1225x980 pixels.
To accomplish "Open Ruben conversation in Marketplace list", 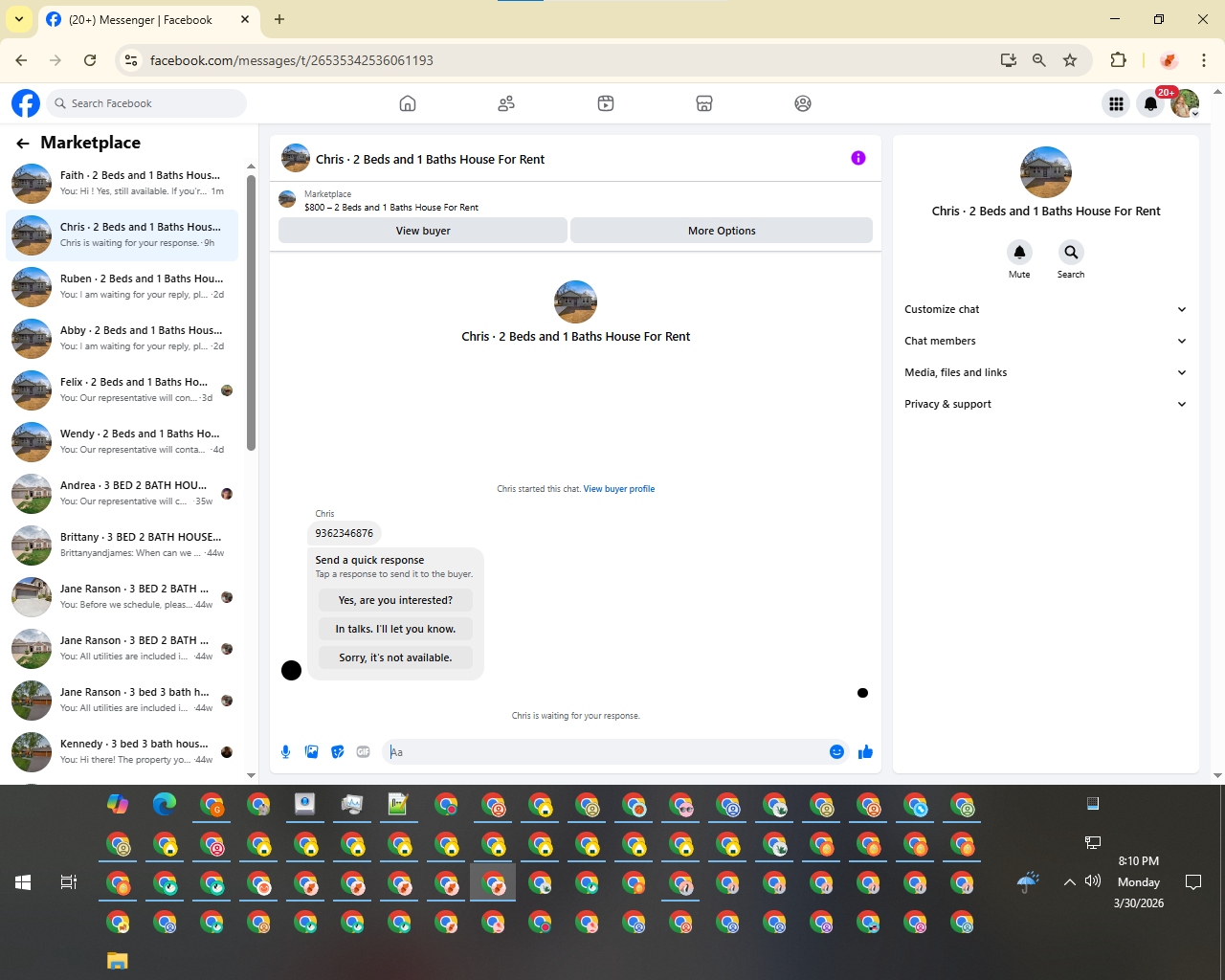I will point(122,286).
